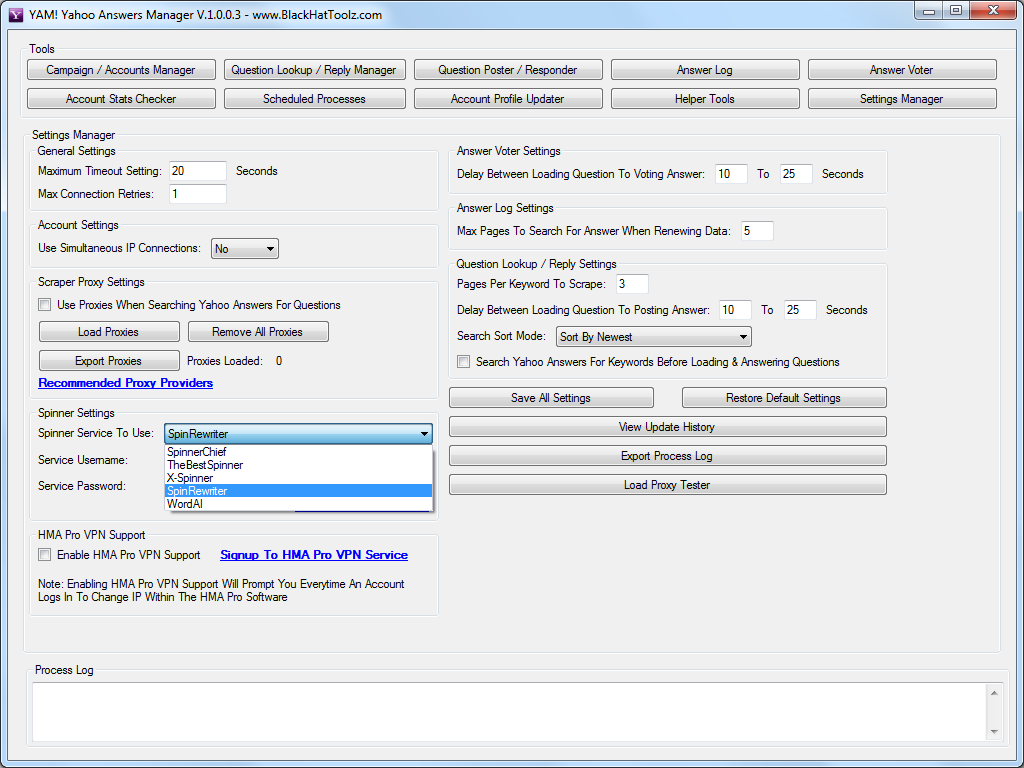Click Export Process Log
This screenshot has width=1024, height=768.
(x=667, y=456)
